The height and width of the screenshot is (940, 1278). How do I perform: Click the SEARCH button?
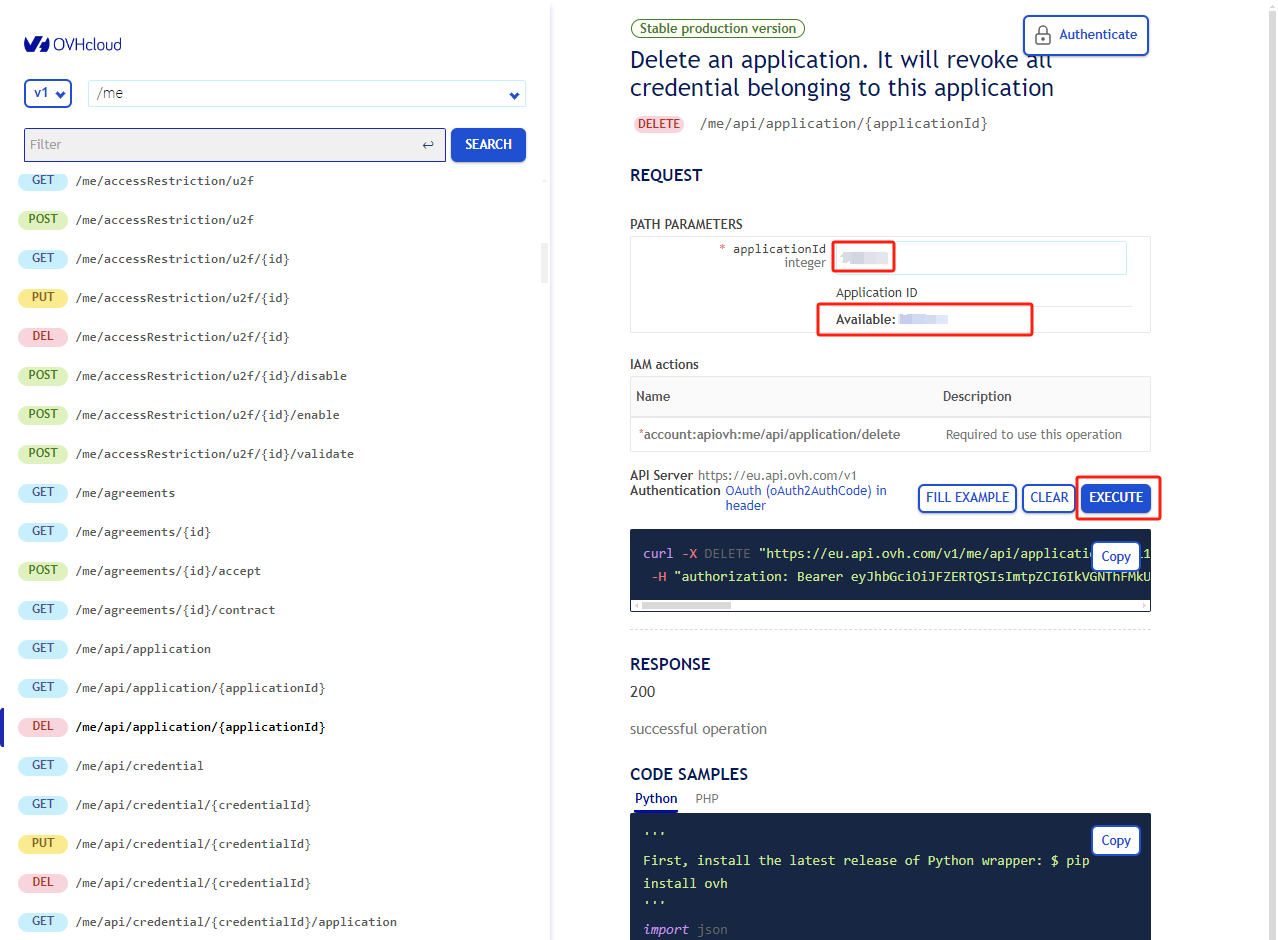tap(488, 145)
